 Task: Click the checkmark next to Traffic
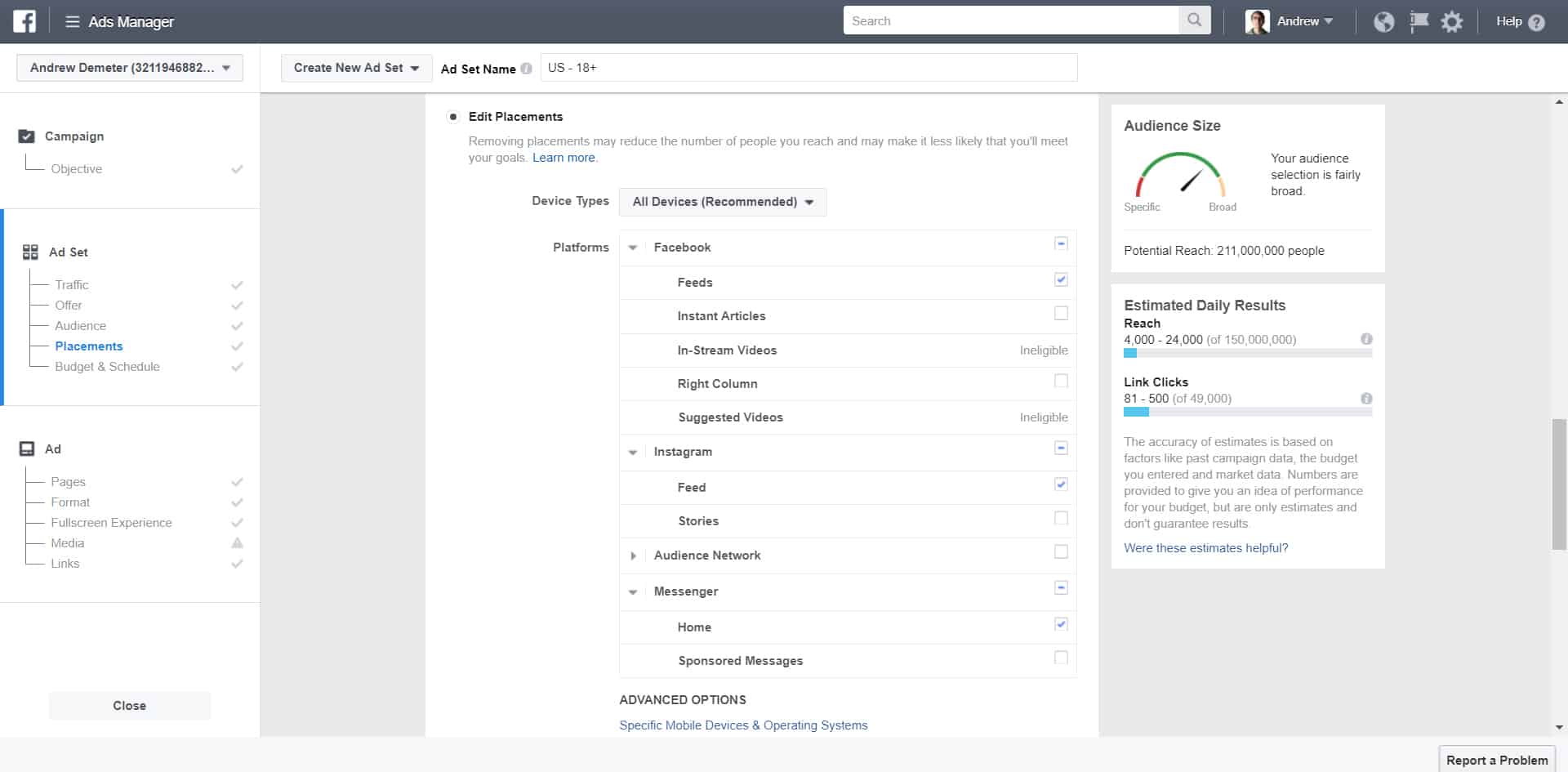pos(237,285)
